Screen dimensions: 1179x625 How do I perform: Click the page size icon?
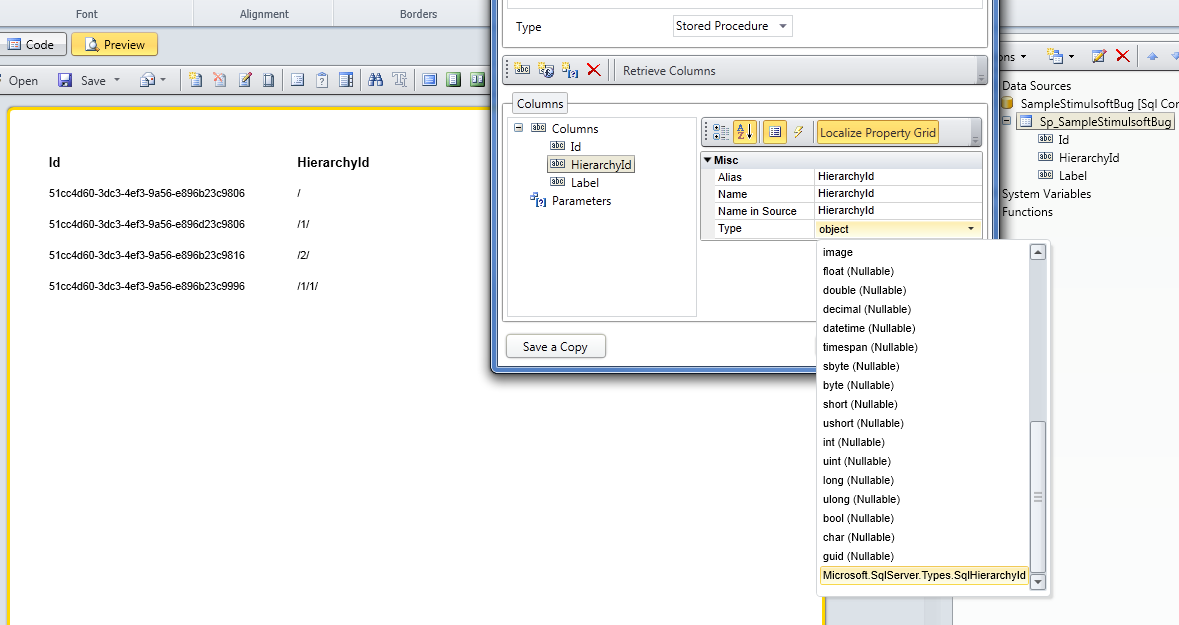tap(268, 80)
